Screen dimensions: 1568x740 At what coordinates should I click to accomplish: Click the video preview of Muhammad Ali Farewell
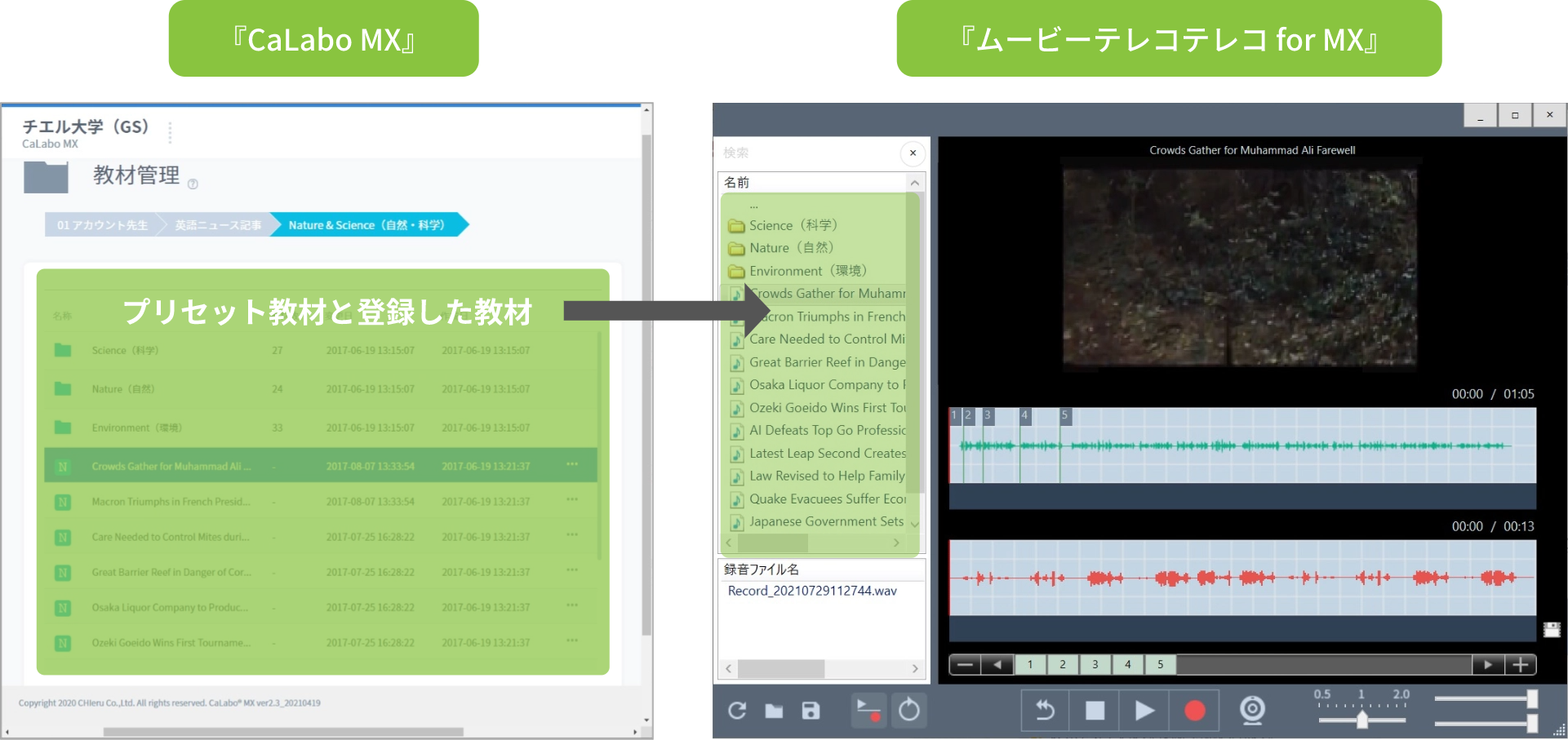(1240, 267)
